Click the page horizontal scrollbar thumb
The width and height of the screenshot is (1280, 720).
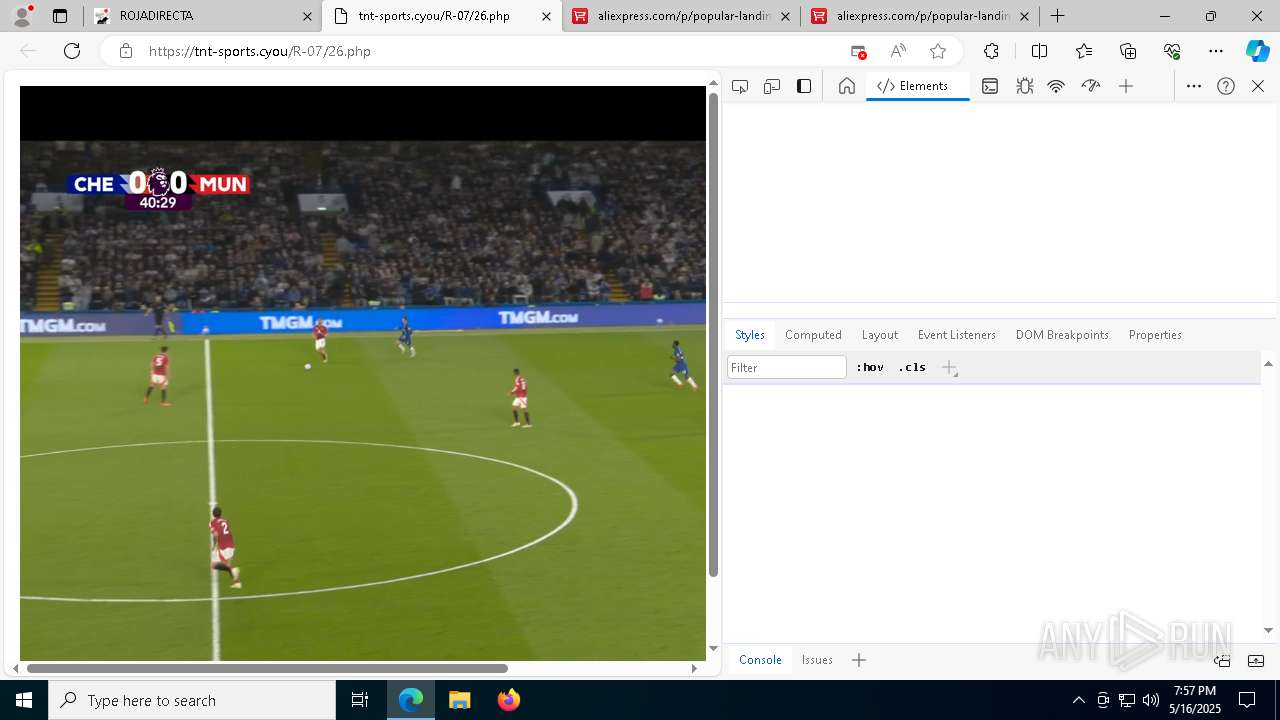[x=267, y=668]
